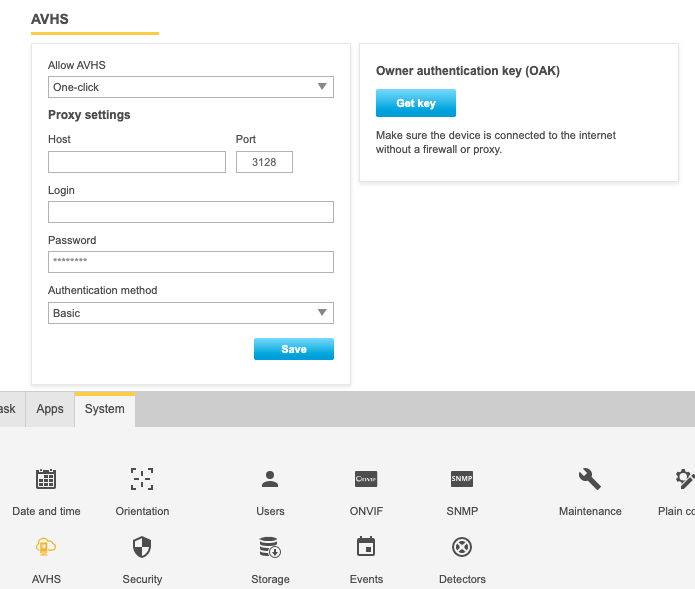This screenshot has height=589, width=695.
Task: Click the 'Make sure the device is connected' note
Action: pyautogui.click(x=496, y=142)
